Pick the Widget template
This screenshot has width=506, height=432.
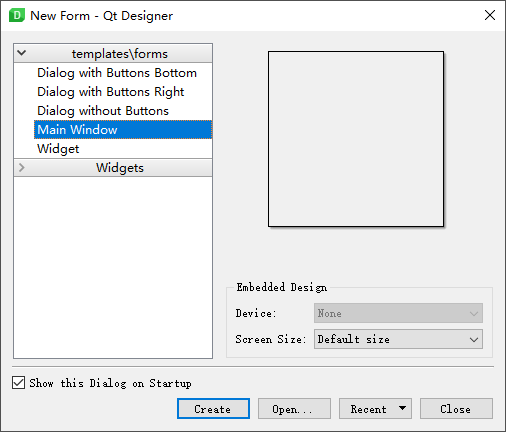pyautogui.click(x=58, y=149)
